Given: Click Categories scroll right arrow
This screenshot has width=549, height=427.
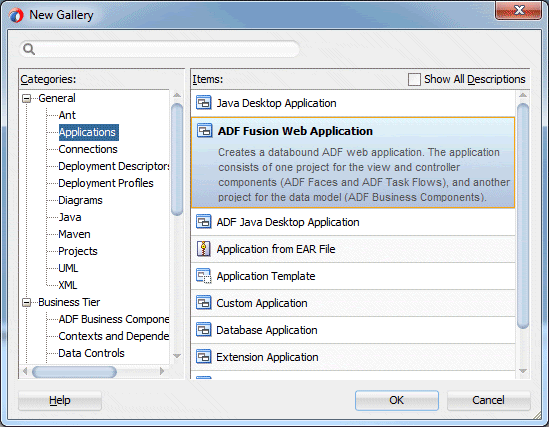Looking at the screenshot, I should 161,371.
